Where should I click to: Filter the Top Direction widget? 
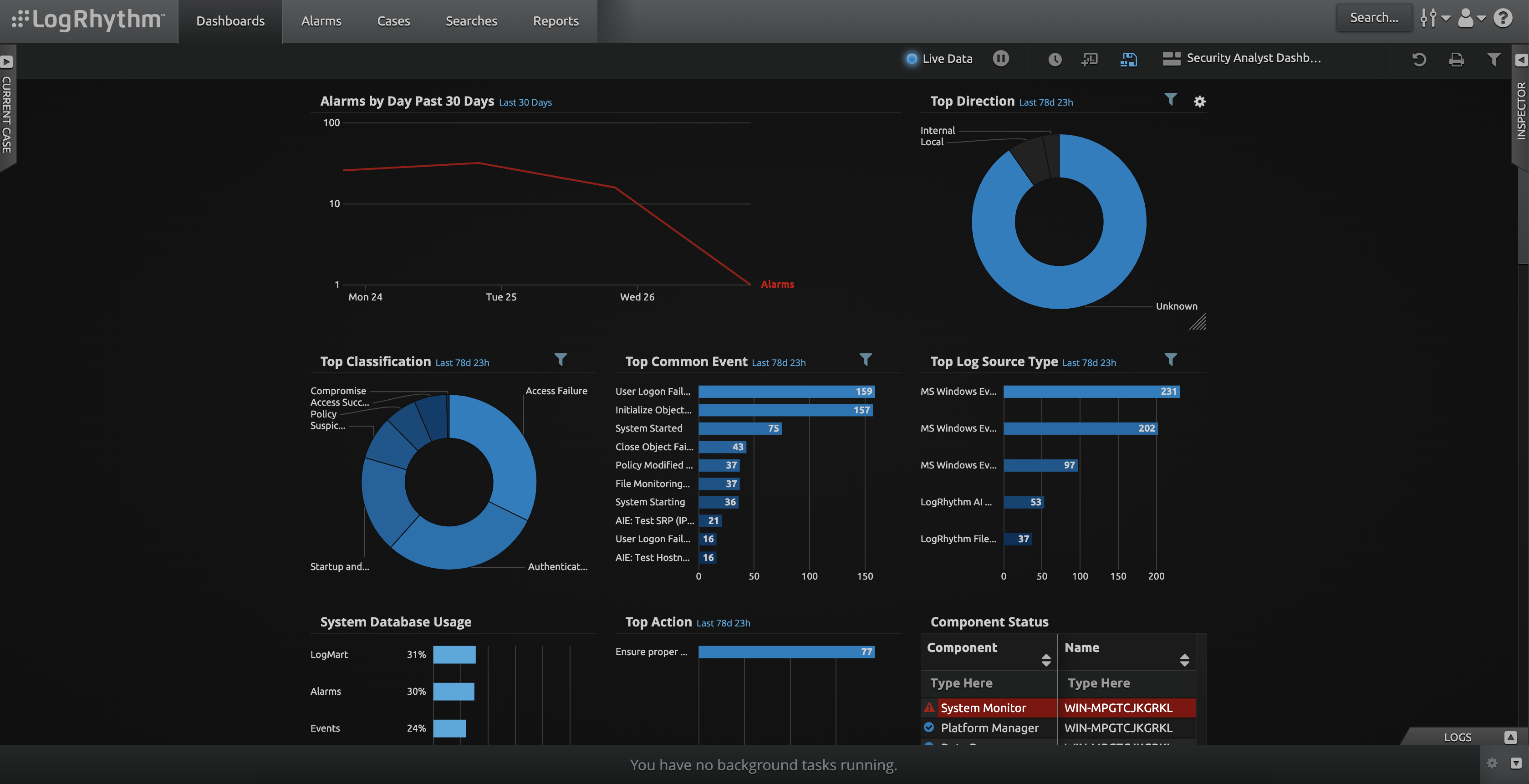pyautogui.click(x=1171, y=100)
